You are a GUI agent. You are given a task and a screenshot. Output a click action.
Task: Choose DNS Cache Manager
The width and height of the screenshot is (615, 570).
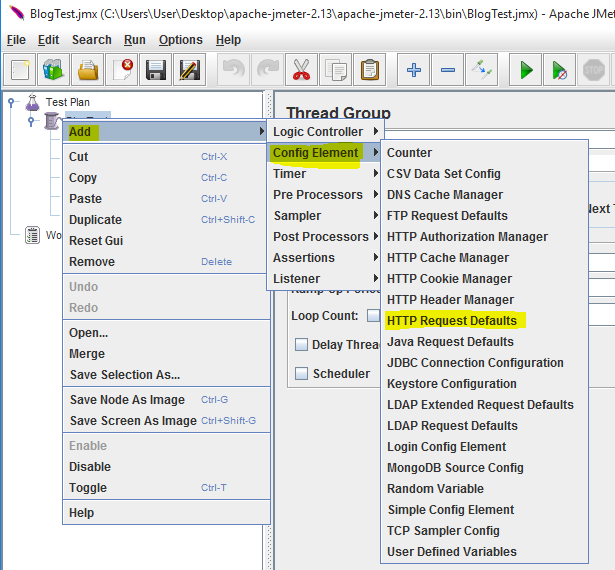pyautogui.click(x=484, y=195)
